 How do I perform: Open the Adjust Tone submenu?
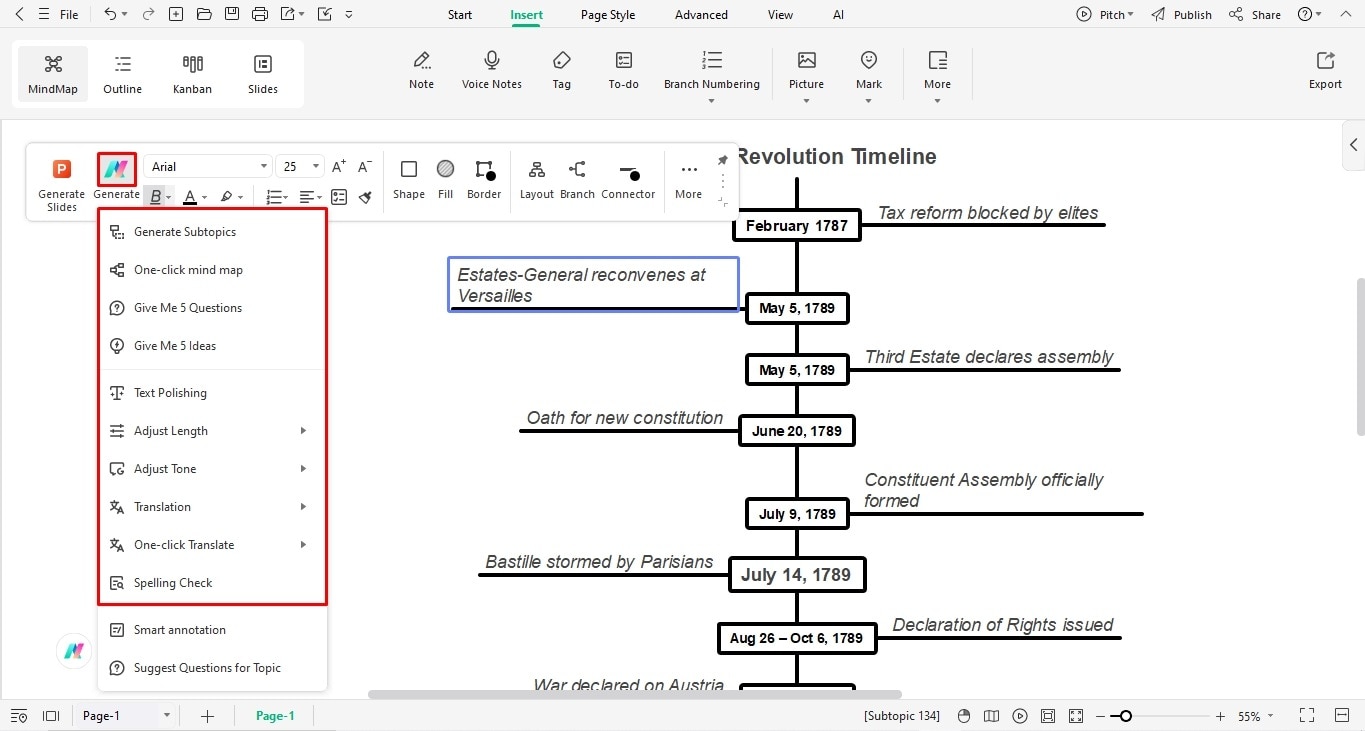click(213, 469)
